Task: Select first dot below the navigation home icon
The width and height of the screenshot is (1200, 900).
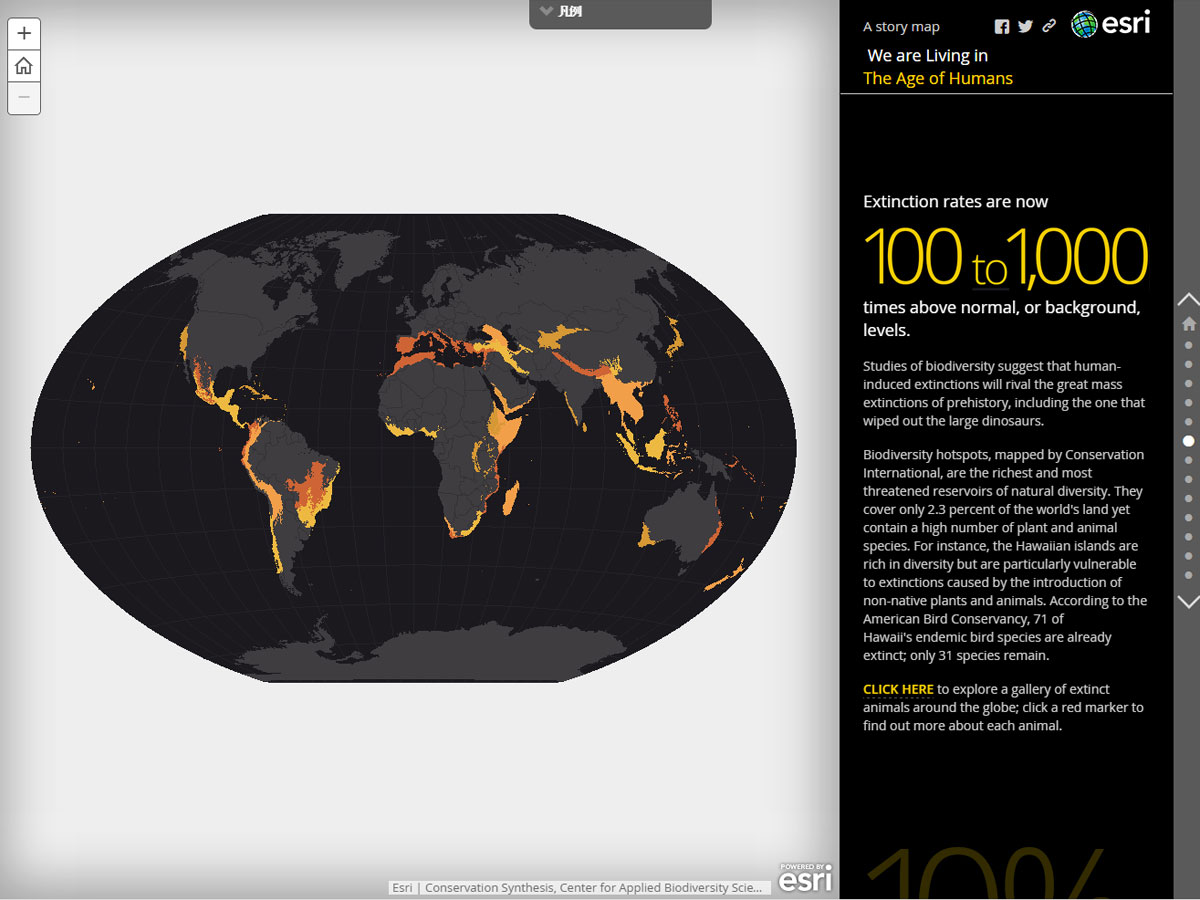Action: [1188, 345]
